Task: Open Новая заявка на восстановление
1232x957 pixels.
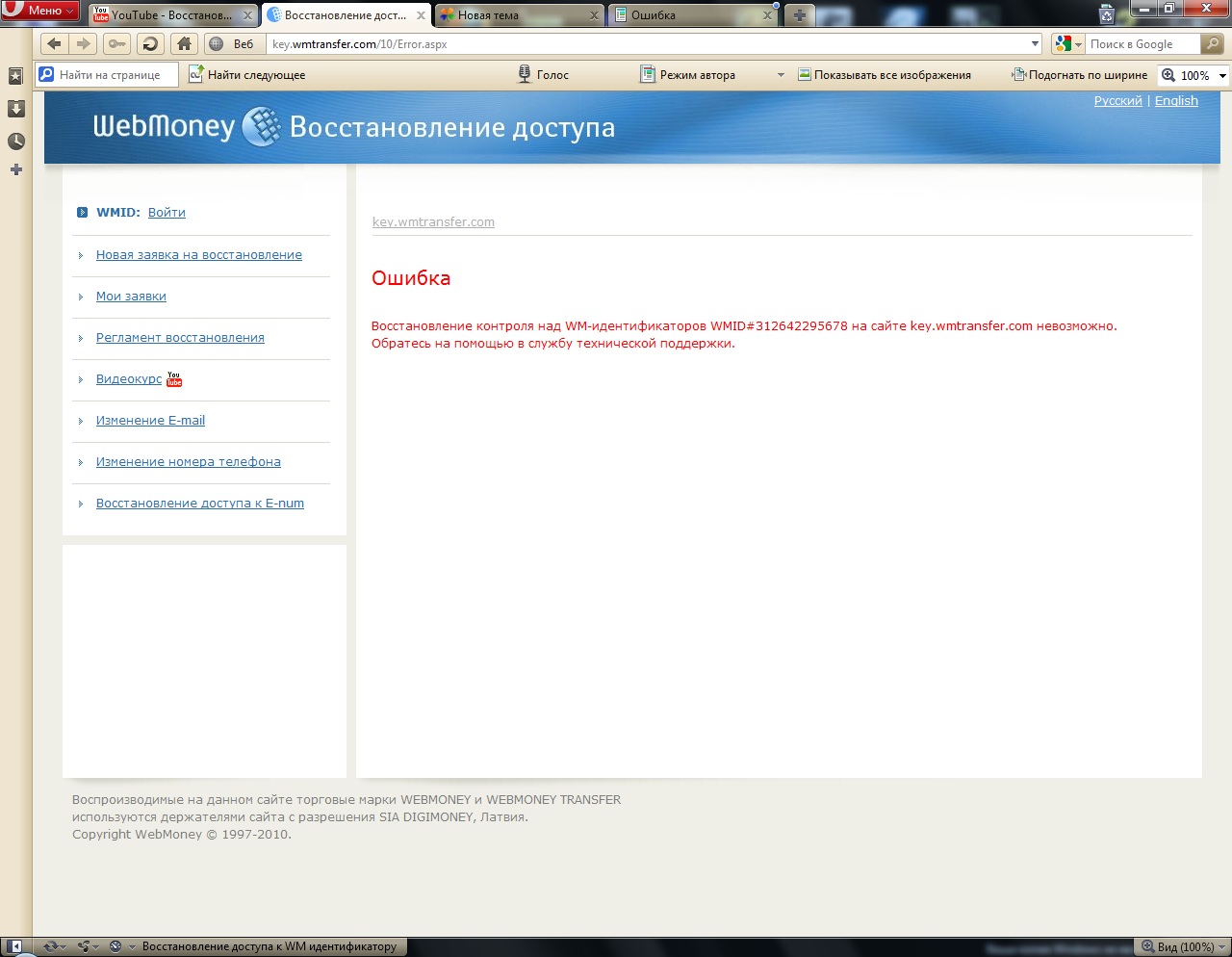Action: tap(199, 255)
